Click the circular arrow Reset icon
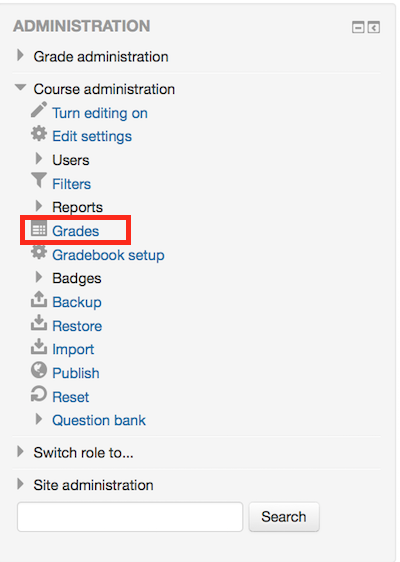Screen dimensions: 400x562 pos(39,394)
